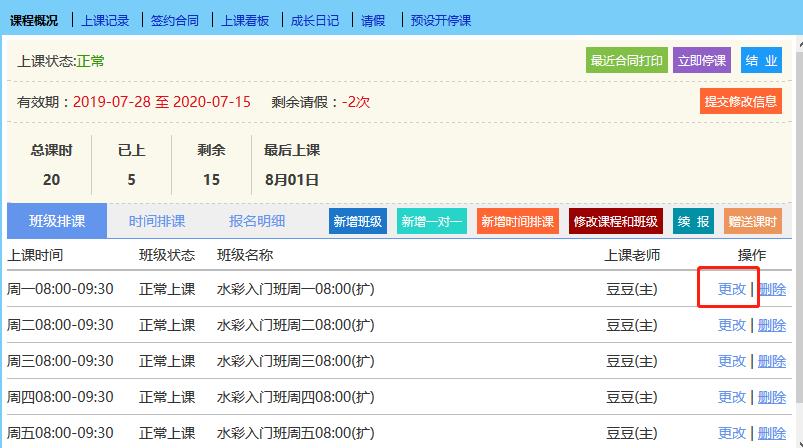
Task: Click the blue 结业 button
Action: (x=761, y=60)
